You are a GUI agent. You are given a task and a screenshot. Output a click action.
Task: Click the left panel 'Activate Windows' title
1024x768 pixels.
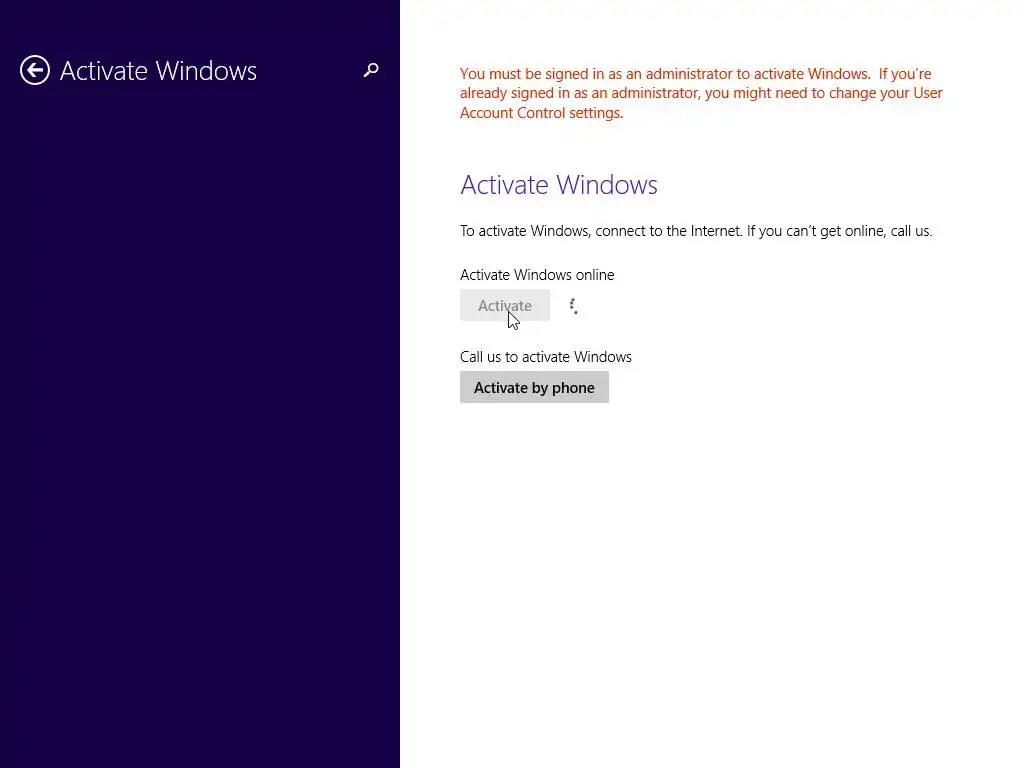(x=158, y=71)
